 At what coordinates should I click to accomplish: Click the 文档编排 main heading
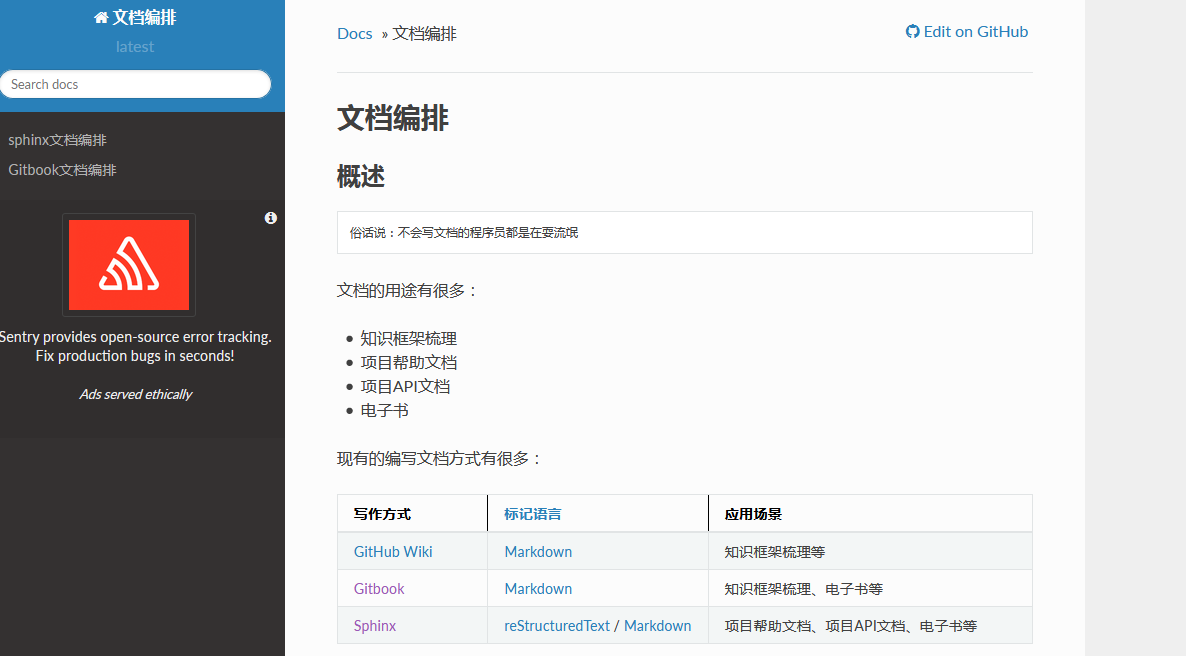(x=393, y=119)
